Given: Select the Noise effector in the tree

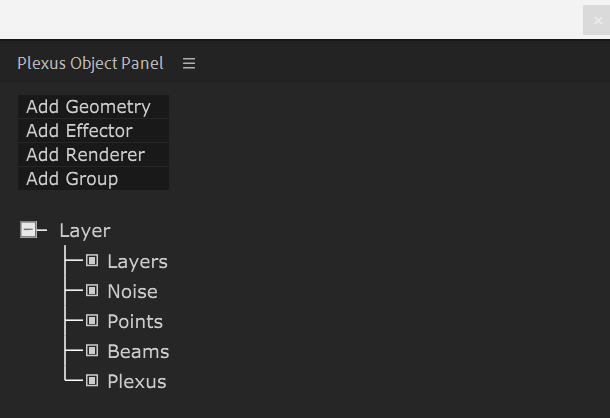Looking at the screenshot, I should pos(132,292).
